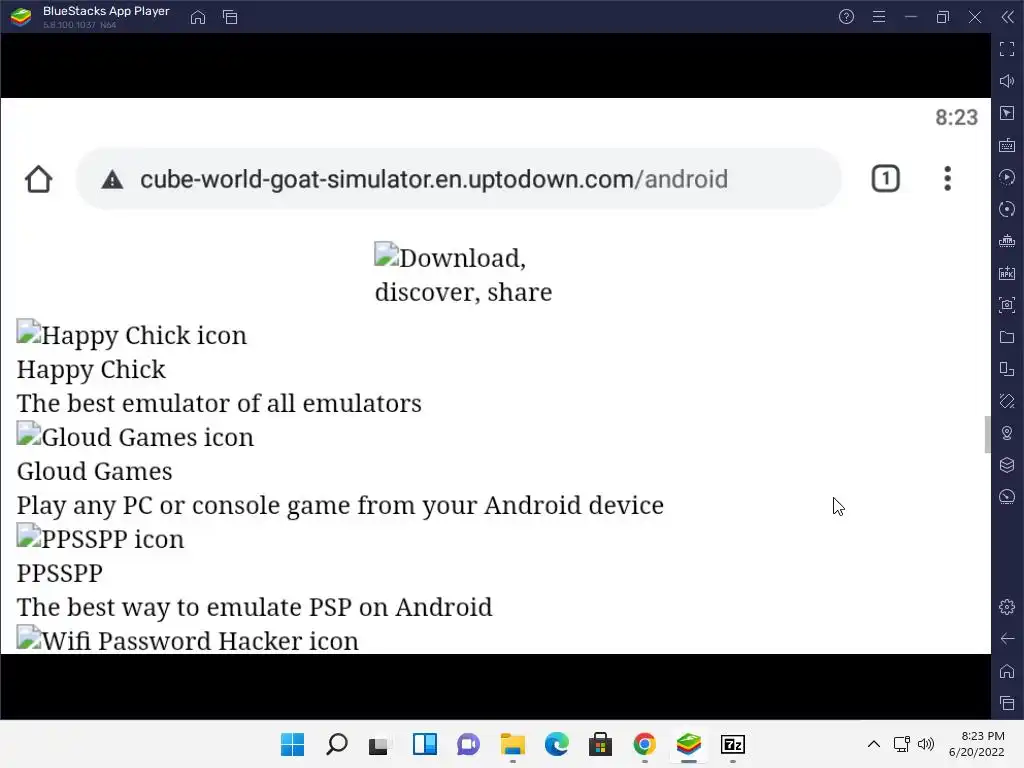Click the not-secure warning triangle icon
Image resolution: width=1024 pixels, height=768 pixels.
(x=112, y=179)
